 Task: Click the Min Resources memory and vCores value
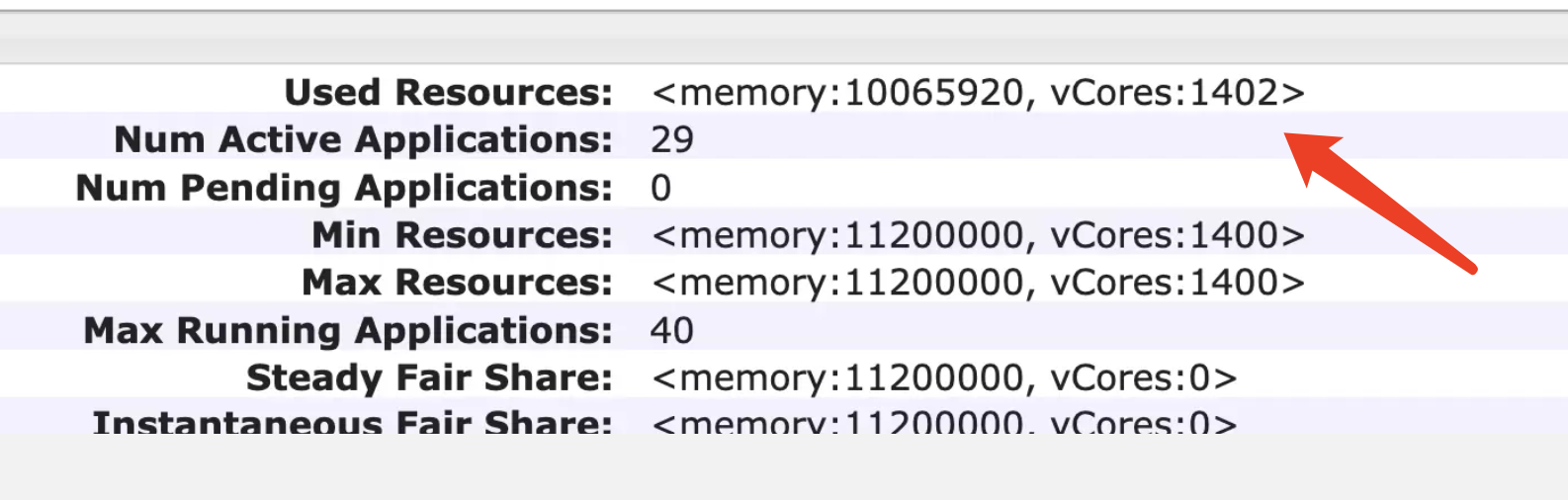(979, 234)
